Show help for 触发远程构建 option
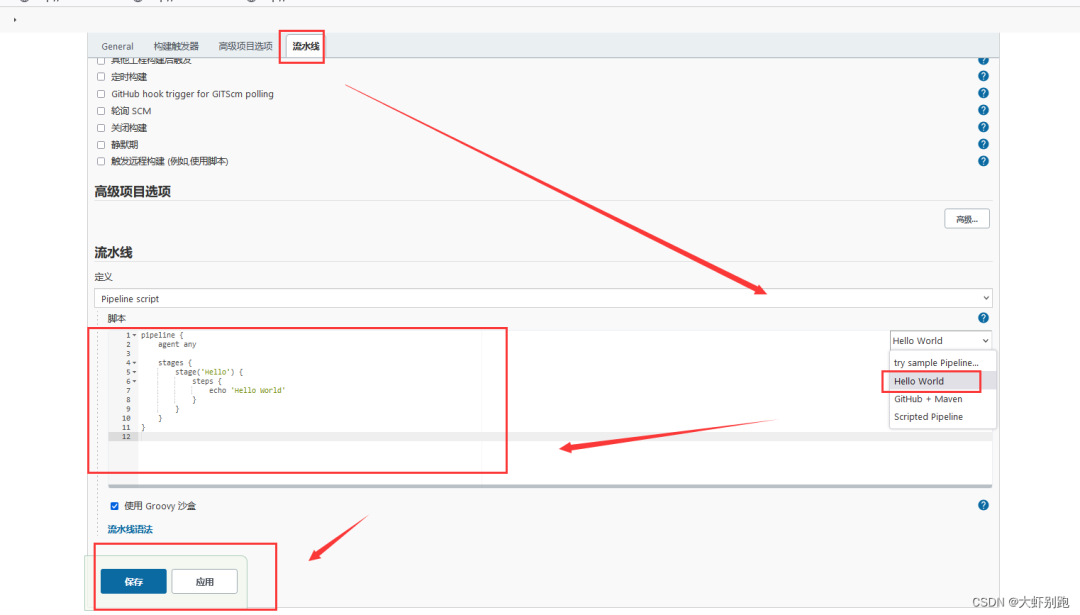 point(983,161)
